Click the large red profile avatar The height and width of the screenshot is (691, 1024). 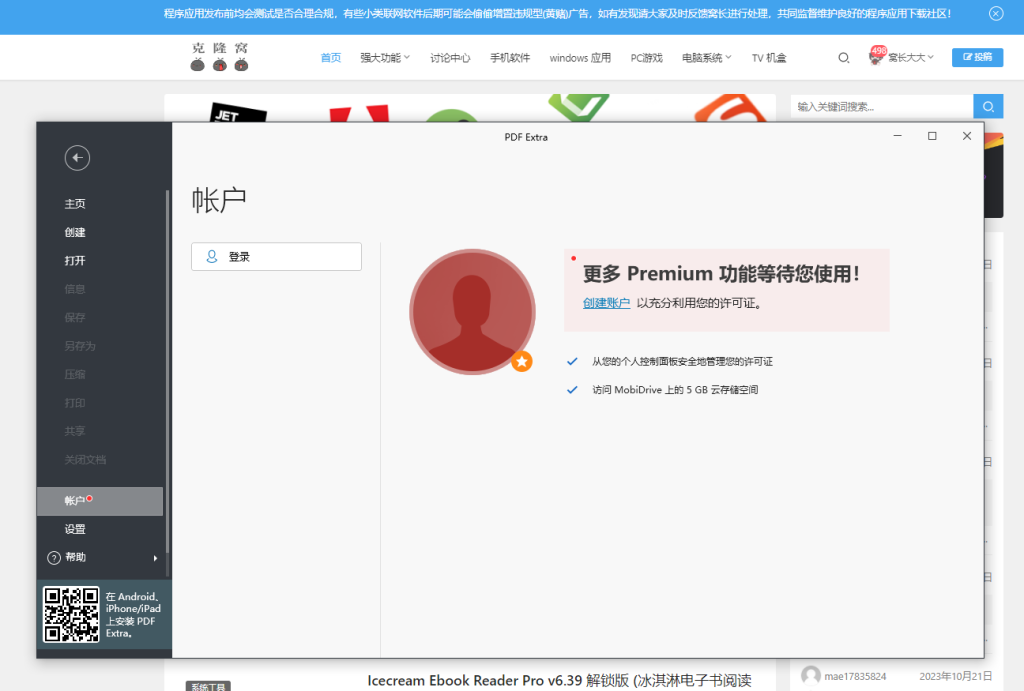[472, 312]
